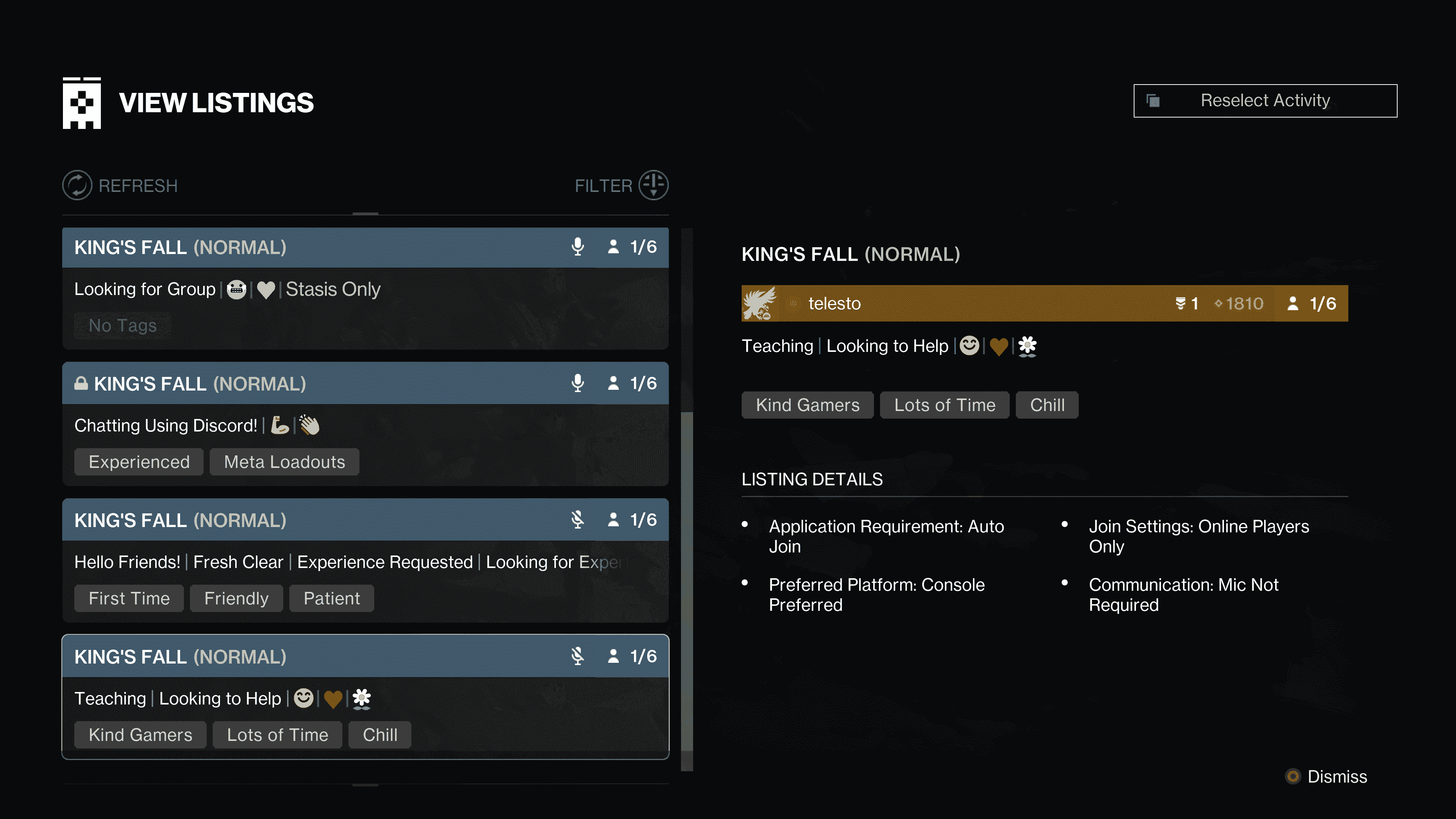
Task: Click muted mic icon on Hello Friends listing
Action: coord(577,520)
